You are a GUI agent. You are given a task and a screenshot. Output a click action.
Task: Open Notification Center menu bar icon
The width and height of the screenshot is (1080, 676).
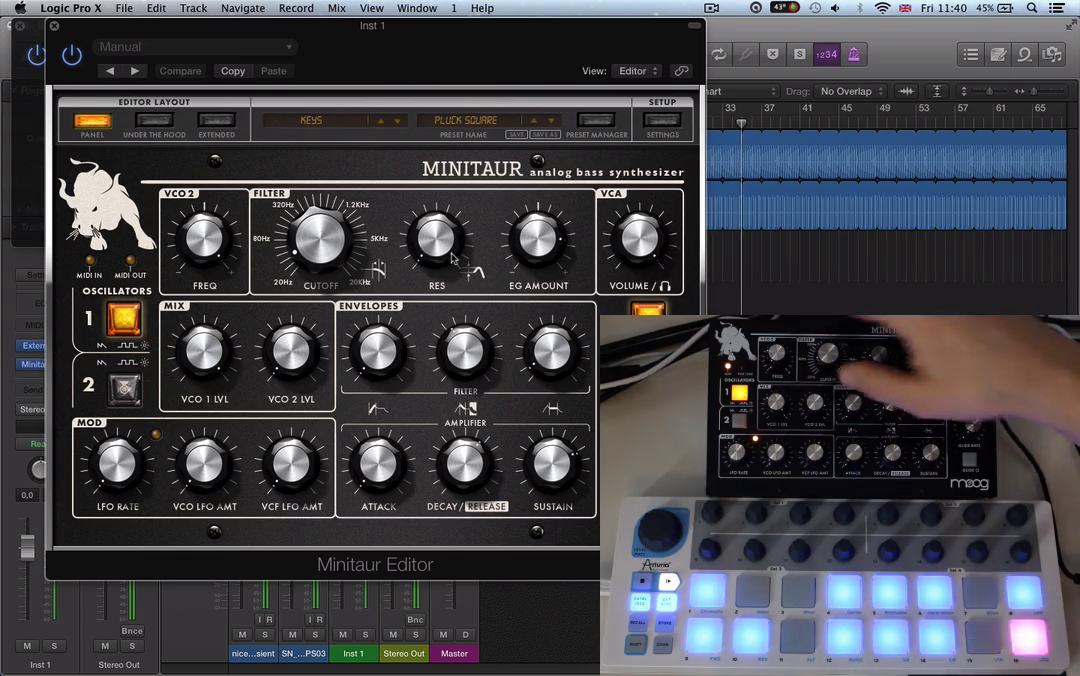click(1057, 8)
